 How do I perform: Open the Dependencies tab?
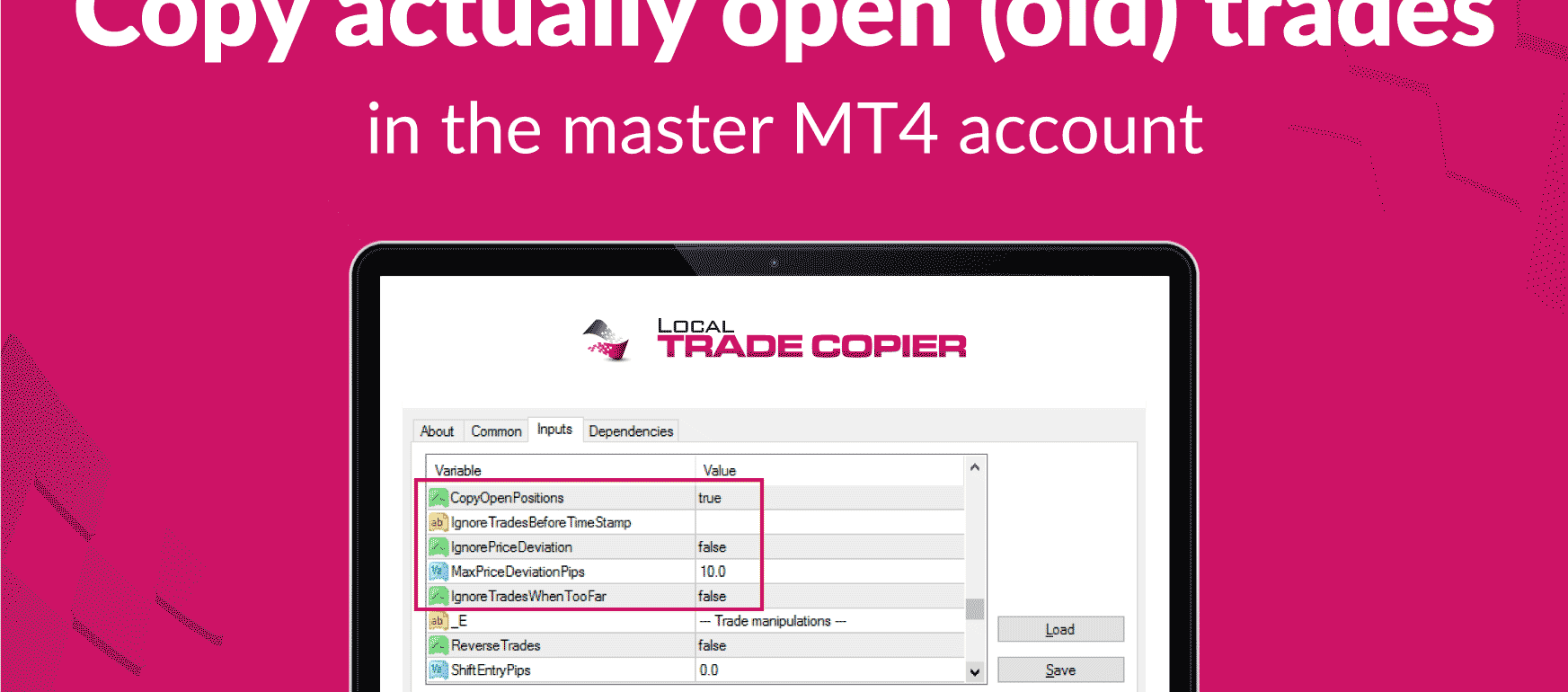coord(631,431)
